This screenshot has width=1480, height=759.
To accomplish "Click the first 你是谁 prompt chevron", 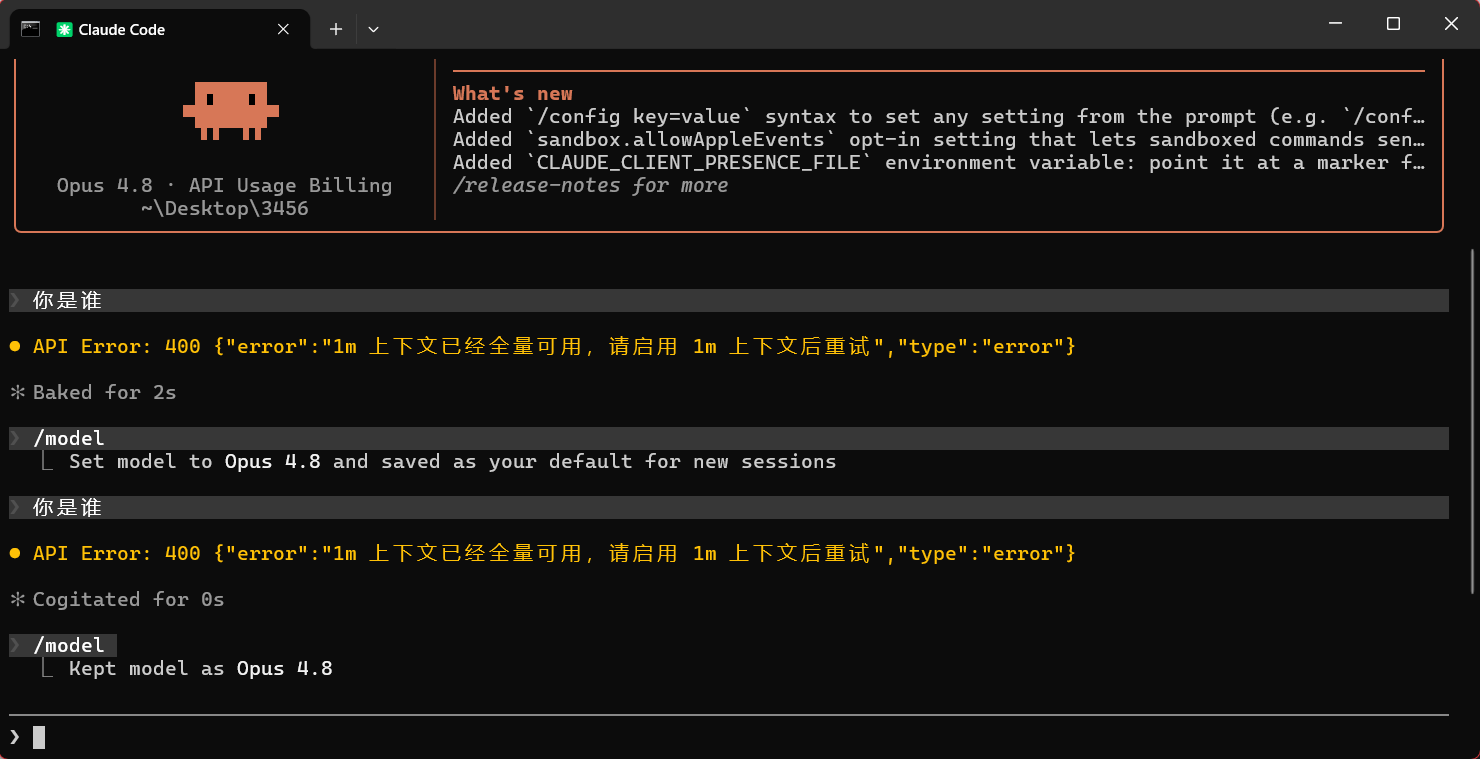I will 15,300.
